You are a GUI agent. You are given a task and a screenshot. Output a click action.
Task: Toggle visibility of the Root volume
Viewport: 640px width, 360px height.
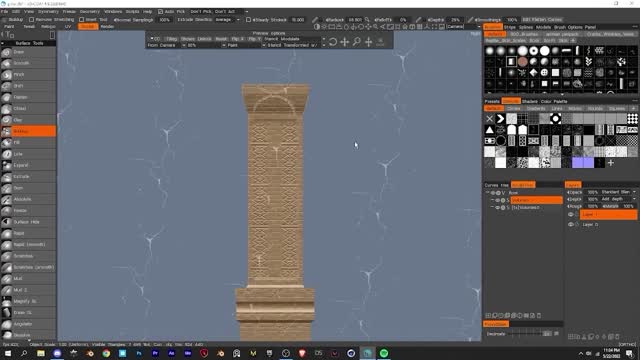click(x=493, y=193)
